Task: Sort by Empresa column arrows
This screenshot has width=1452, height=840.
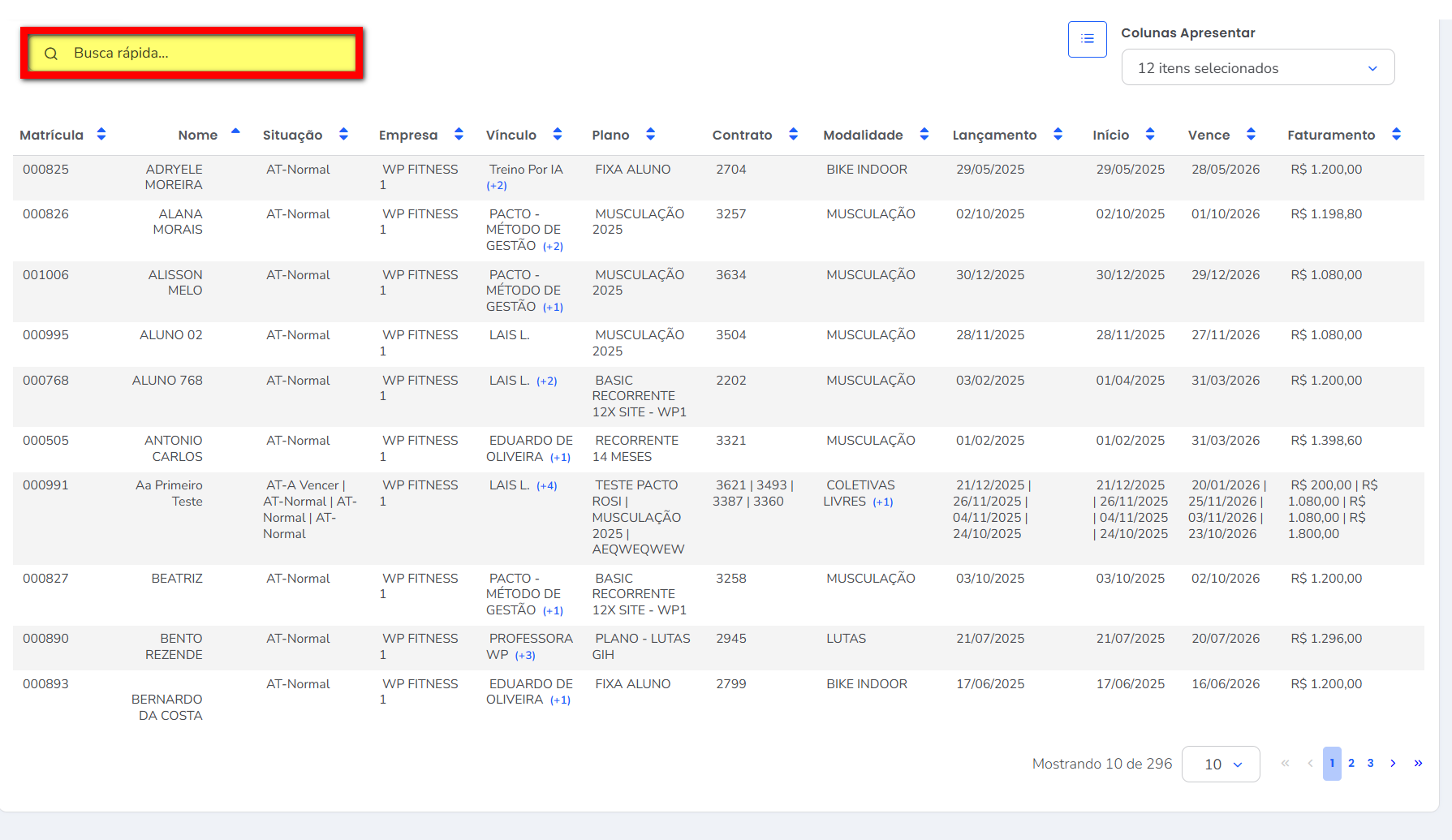Action: coord(459,135)
